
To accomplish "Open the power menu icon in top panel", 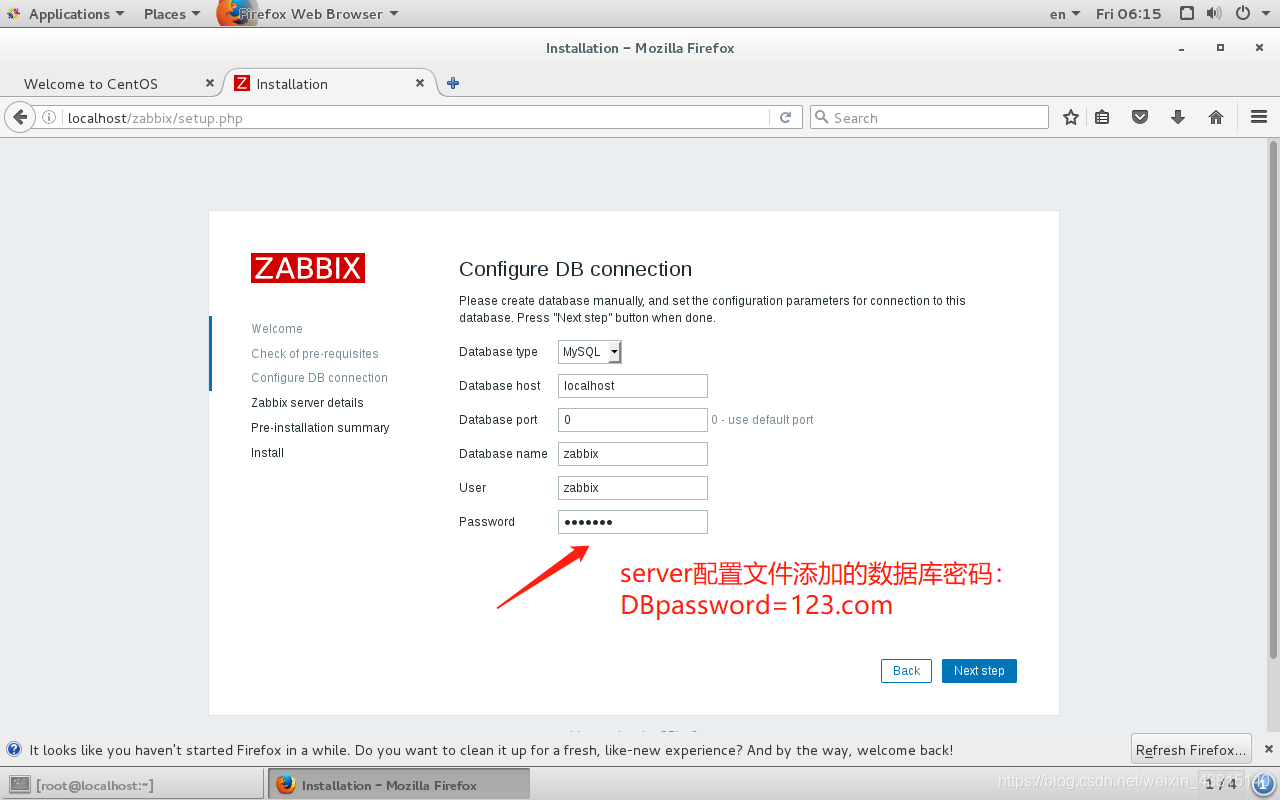I will point(1243,14).
